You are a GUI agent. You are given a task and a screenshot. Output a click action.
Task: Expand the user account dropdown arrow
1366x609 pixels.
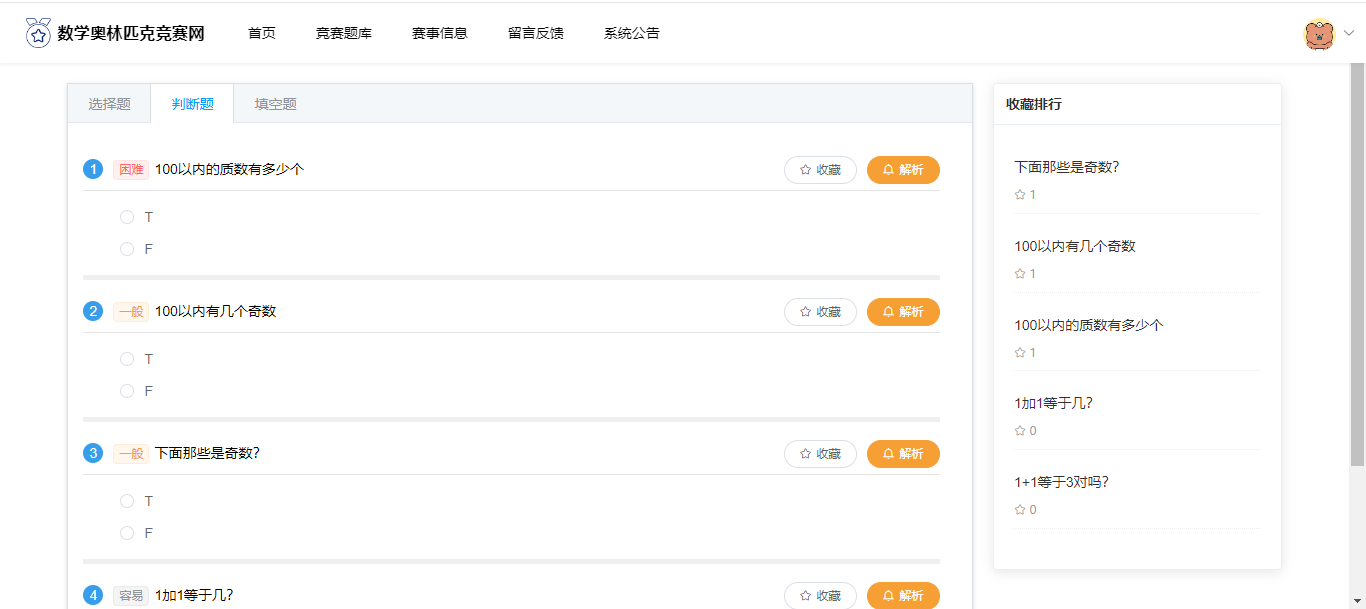[1348, 34]
